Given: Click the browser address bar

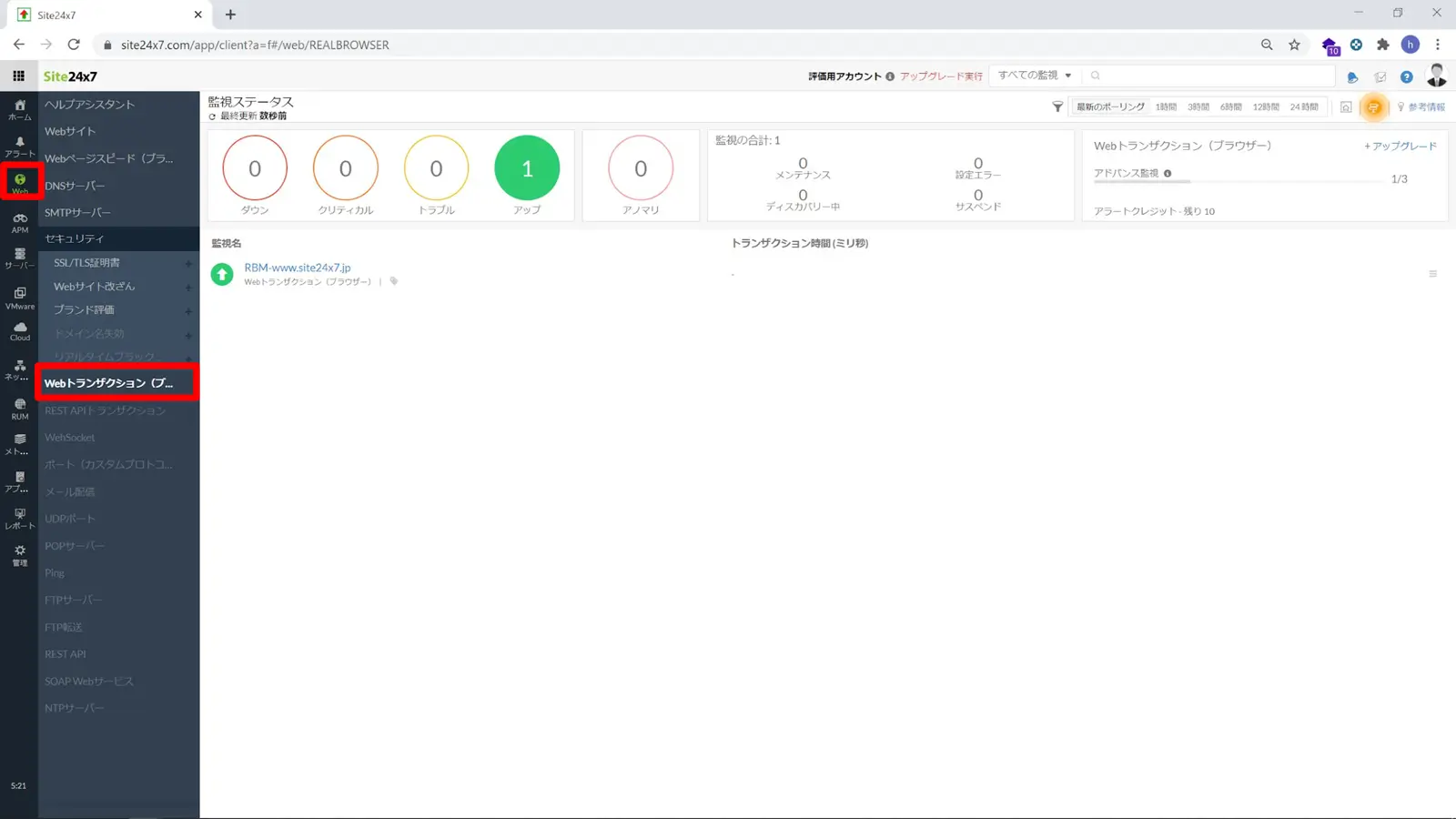Looking at the screenshot, I should coord(673,45).
